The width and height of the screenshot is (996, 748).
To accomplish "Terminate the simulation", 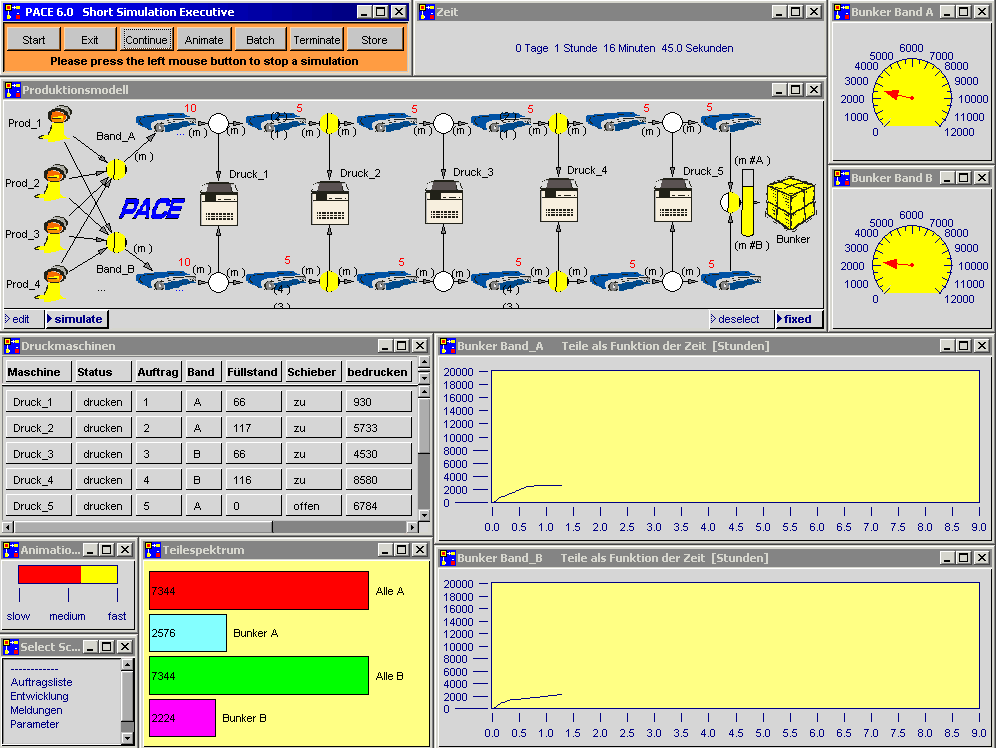I will [x=317, y=40].
